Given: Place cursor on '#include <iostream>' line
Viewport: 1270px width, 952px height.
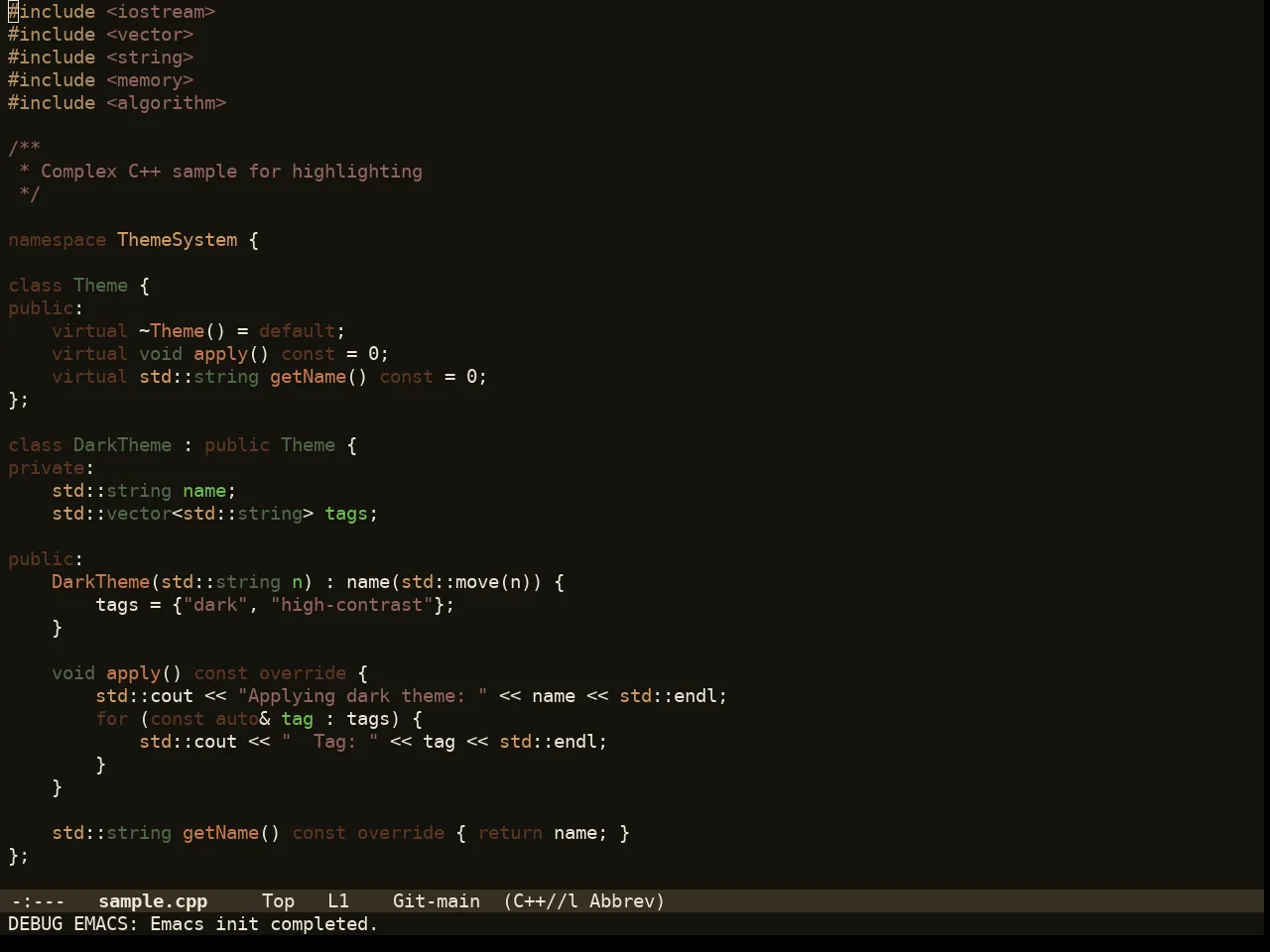Looking at the screenshot, I should click(x=112, y=12).
